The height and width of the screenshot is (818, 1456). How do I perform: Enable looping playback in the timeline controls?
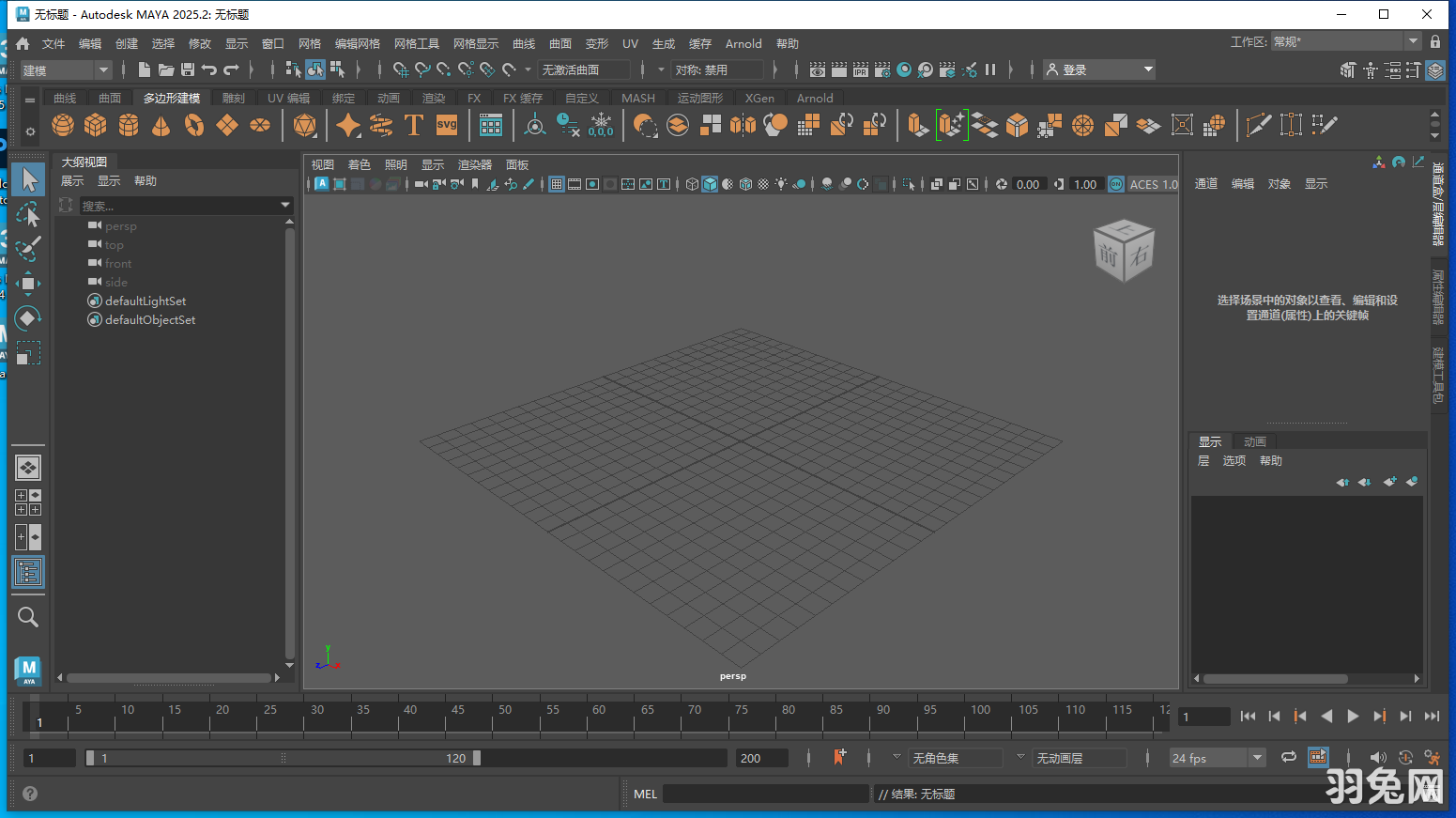(x=1289, y=757)
